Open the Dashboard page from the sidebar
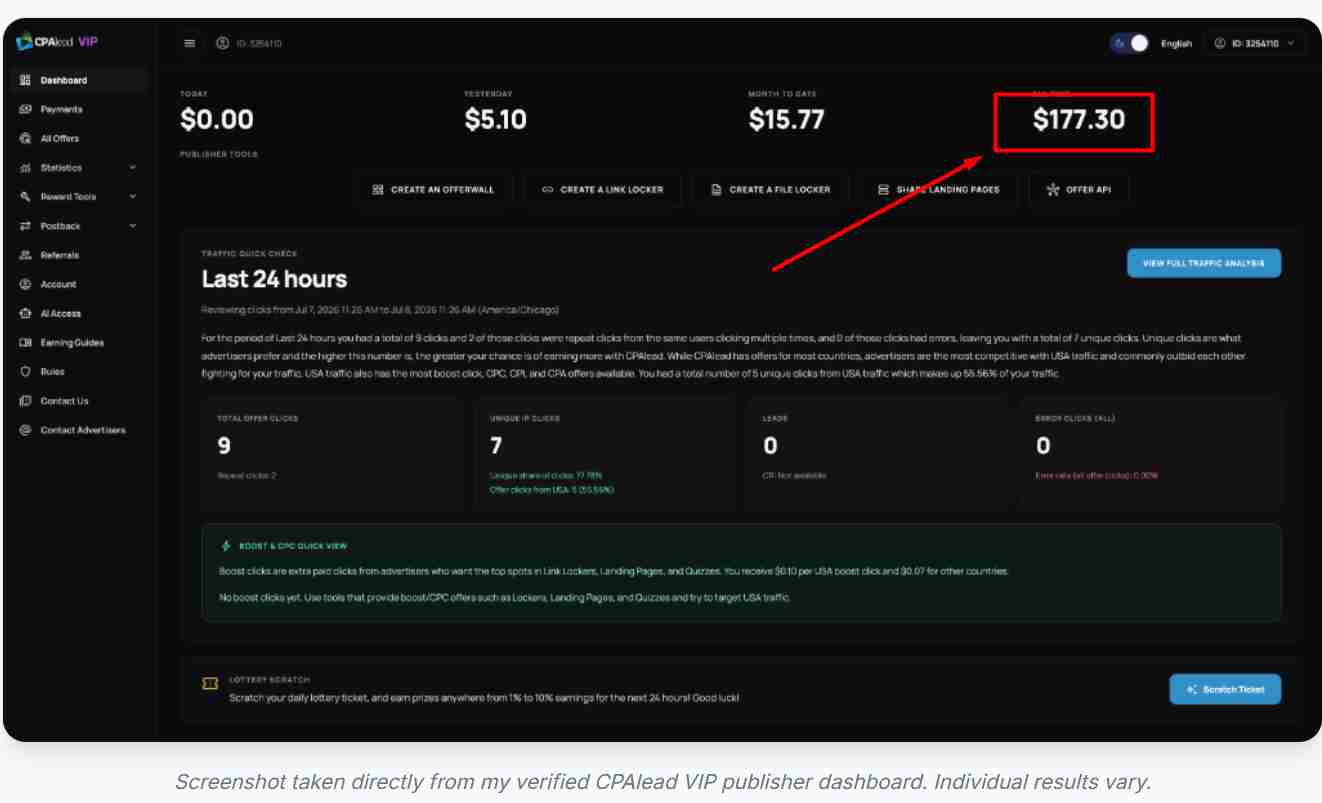Viewport: 1322px width, 803px height. pyautogui.click(x=80, y=80)
